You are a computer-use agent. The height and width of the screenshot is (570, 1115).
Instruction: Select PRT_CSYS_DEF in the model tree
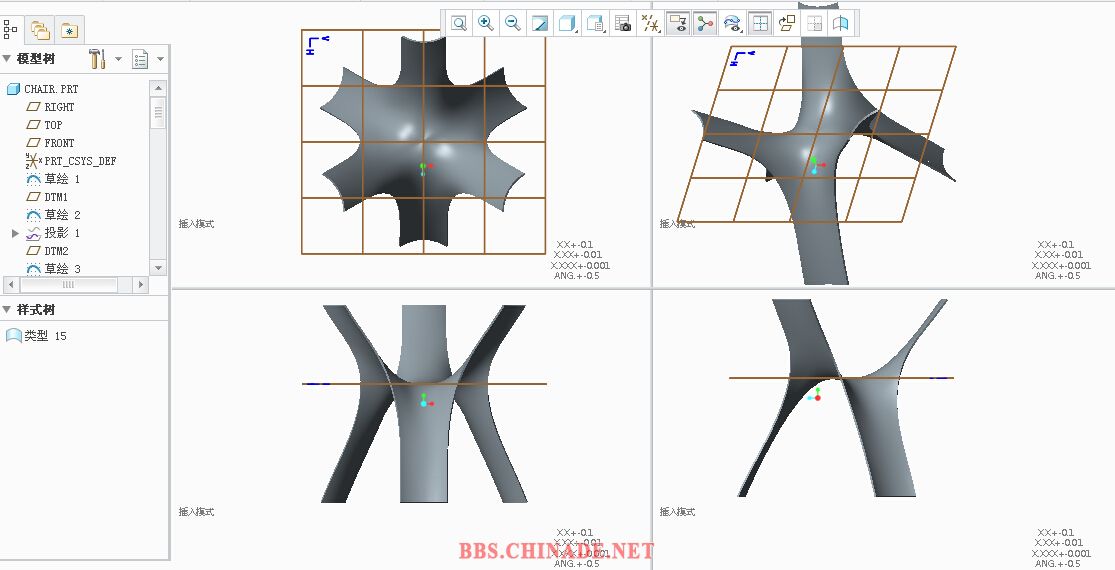point(80,161)
